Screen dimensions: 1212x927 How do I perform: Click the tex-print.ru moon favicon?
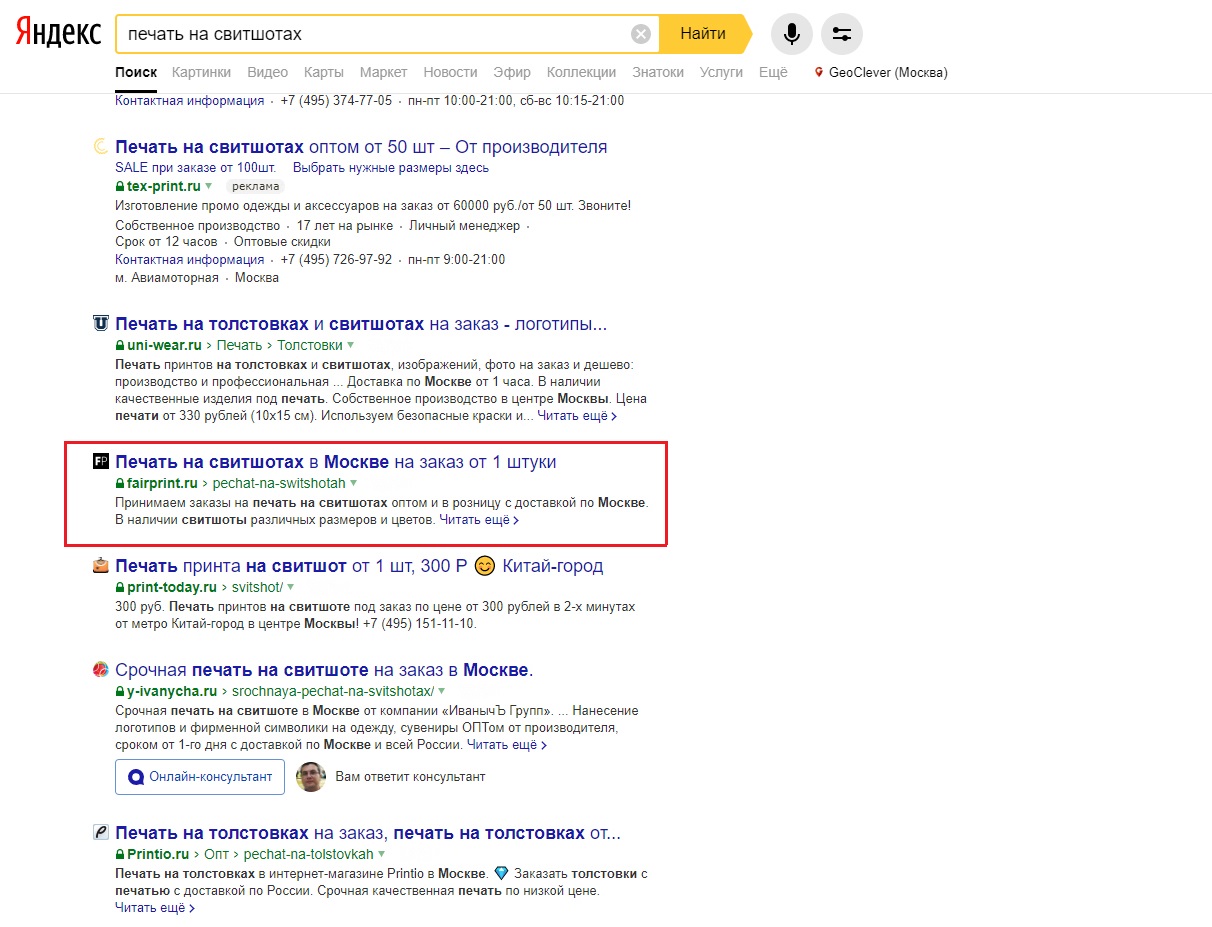(100, 147)
